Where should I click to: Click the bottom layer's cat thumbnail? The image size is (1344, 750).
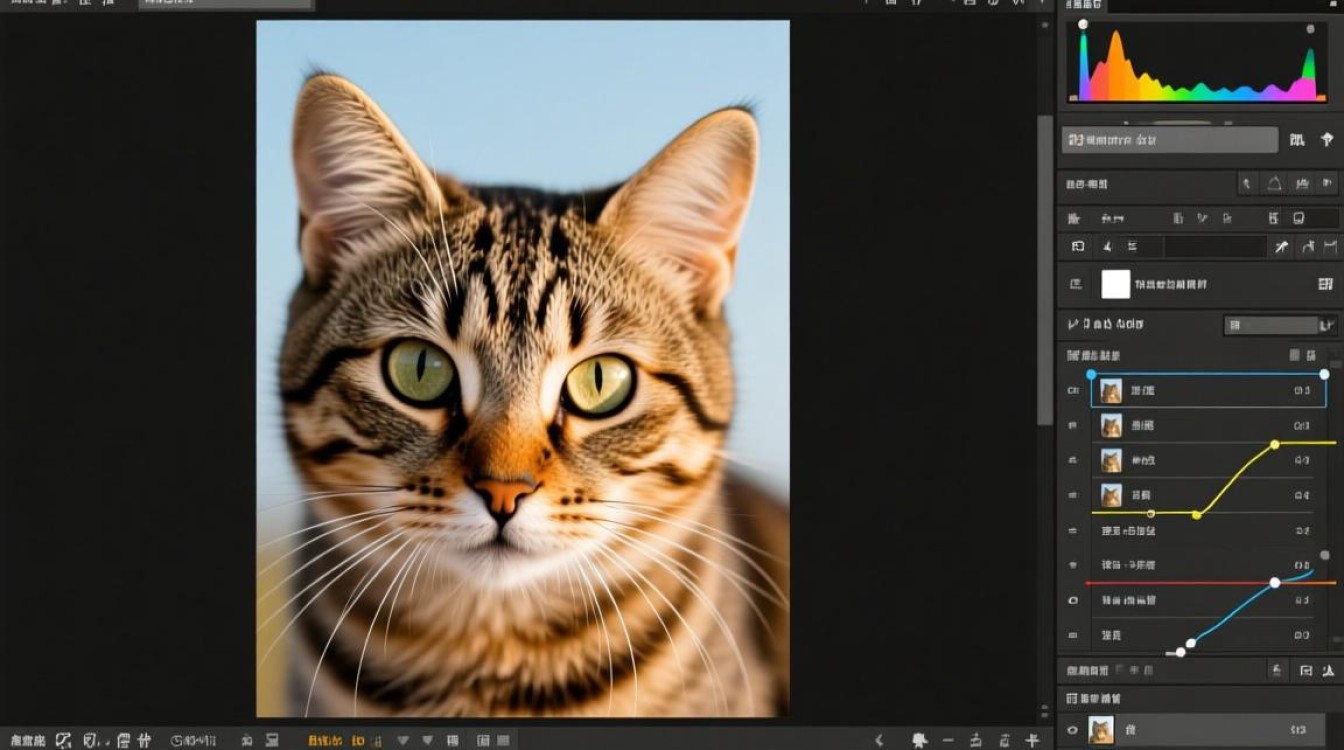pyautogui.click(x=1101, y=731)
